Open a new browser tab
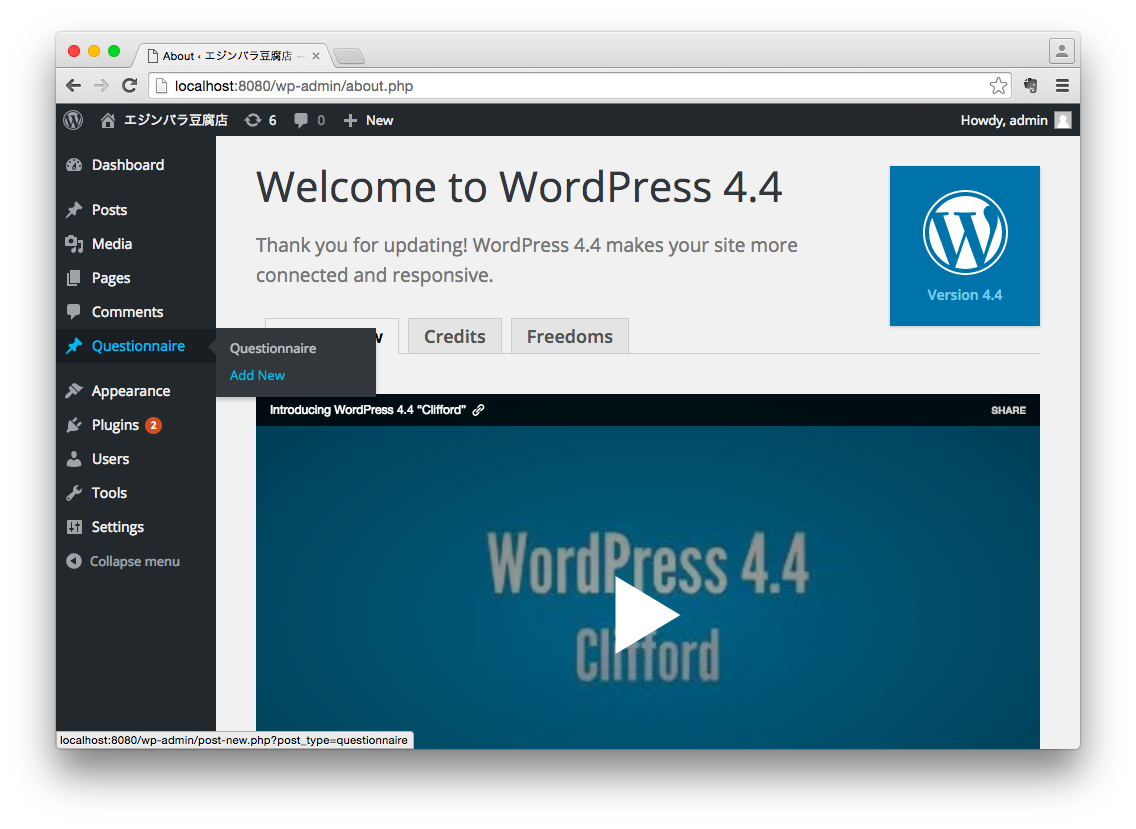Image resolution: width=1136 pixels, height=829 pixels. (349, 56)
